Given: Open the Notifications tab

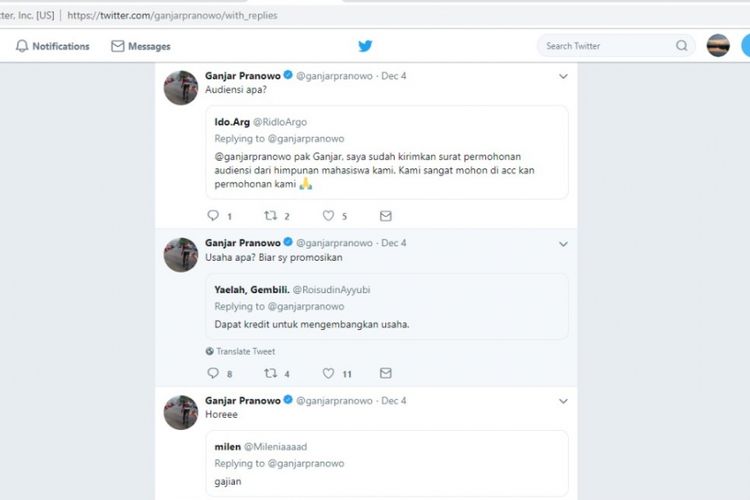Looking at the screenshot, I should pos(53,46).
